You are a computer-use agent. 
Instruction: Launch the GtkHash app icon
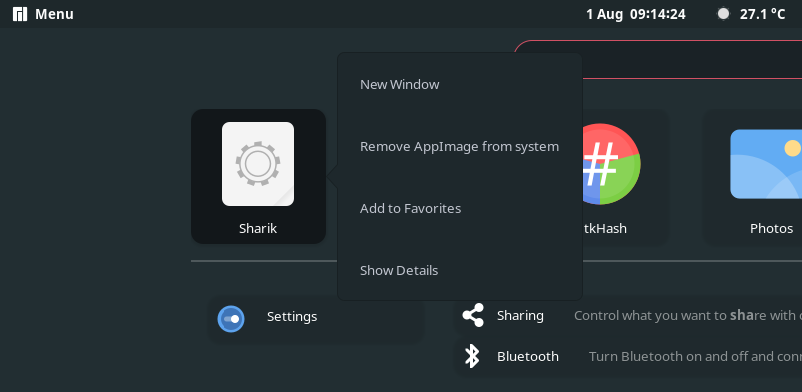click(611, 164)
